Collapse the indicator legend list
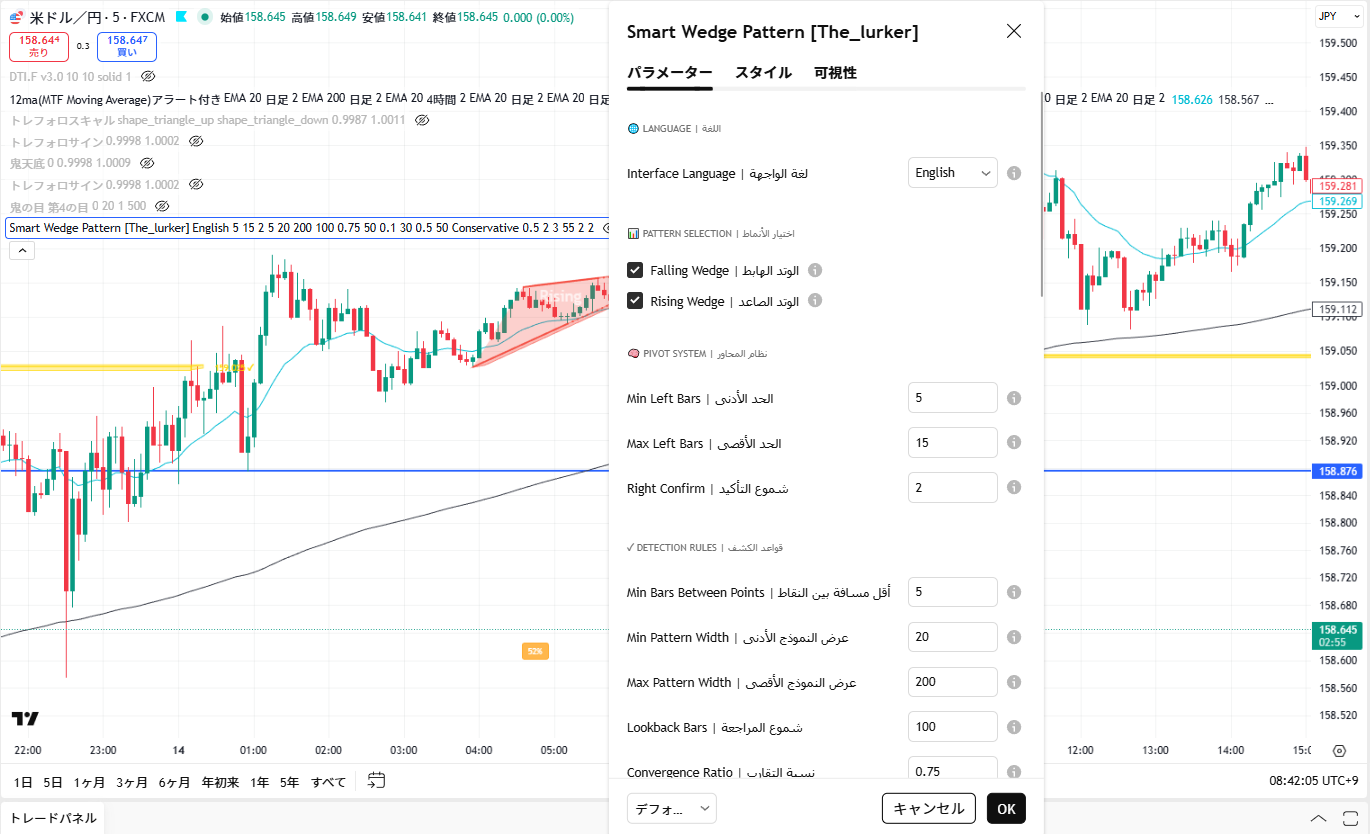The image size is (1370, 834). pos(21,251)
